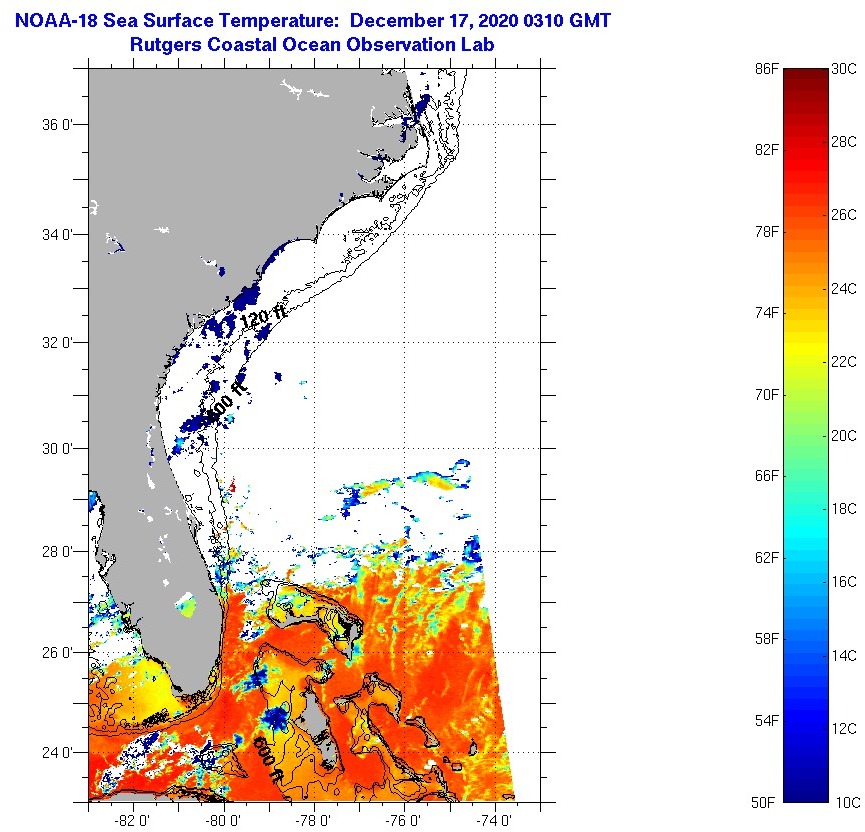
Task: Click the 26C legend label
Action: 844,215
